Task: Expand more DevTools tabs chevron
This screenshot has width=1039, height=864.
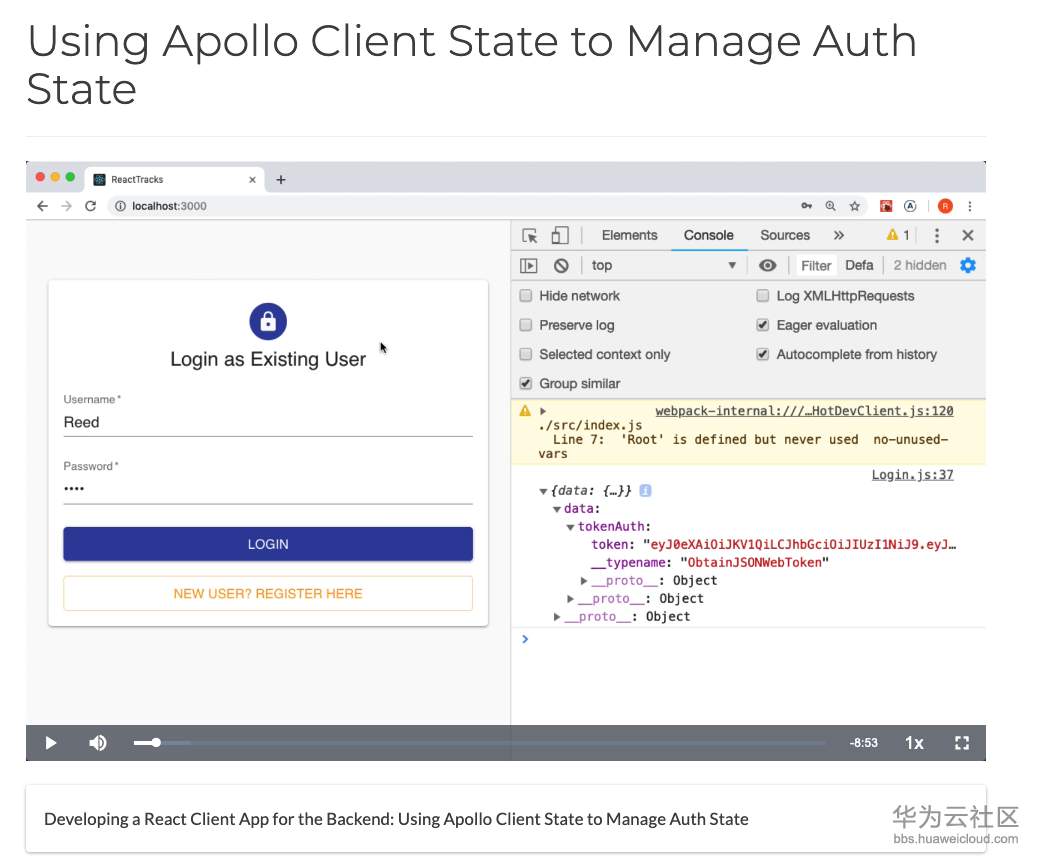Action: pos(838,236)
